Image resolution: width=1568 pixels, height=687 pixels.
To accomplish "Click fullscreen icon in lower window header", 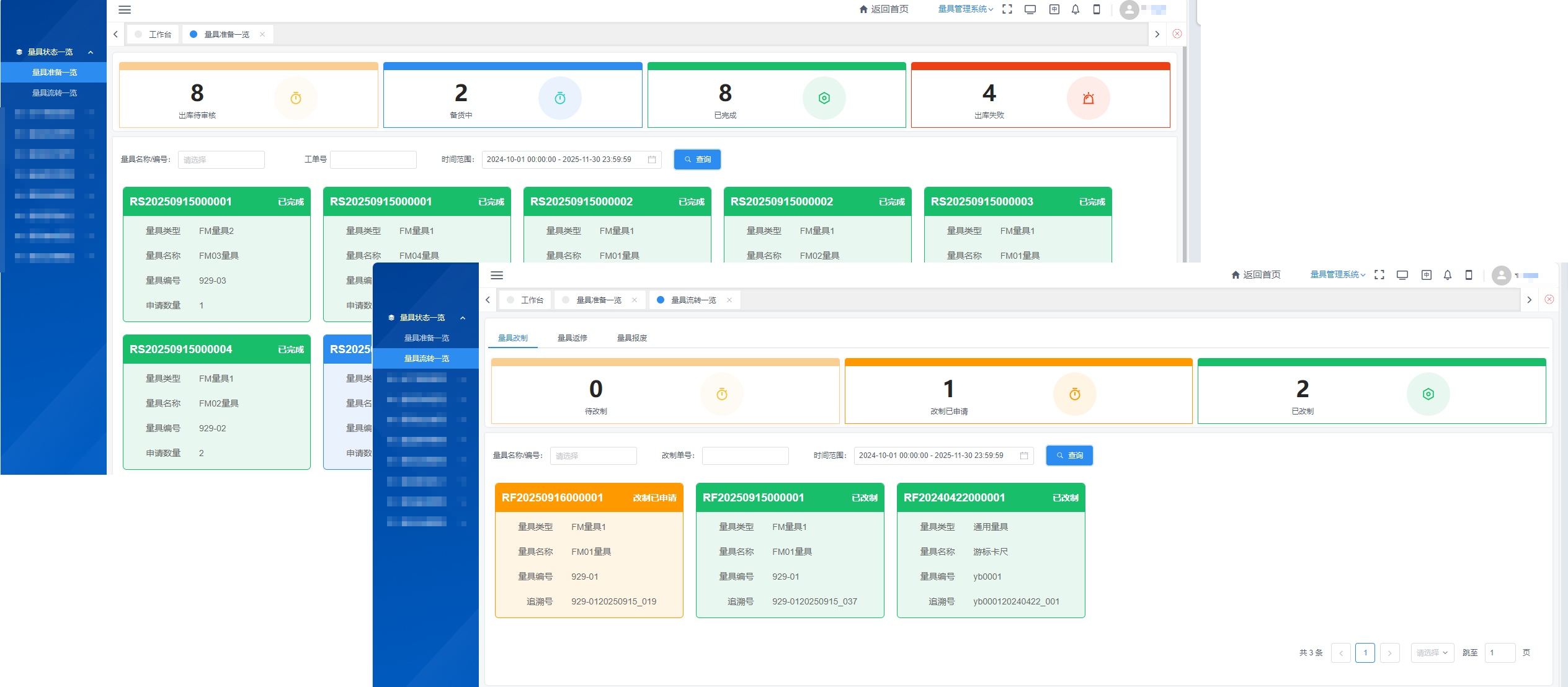I will (1379, 275).
